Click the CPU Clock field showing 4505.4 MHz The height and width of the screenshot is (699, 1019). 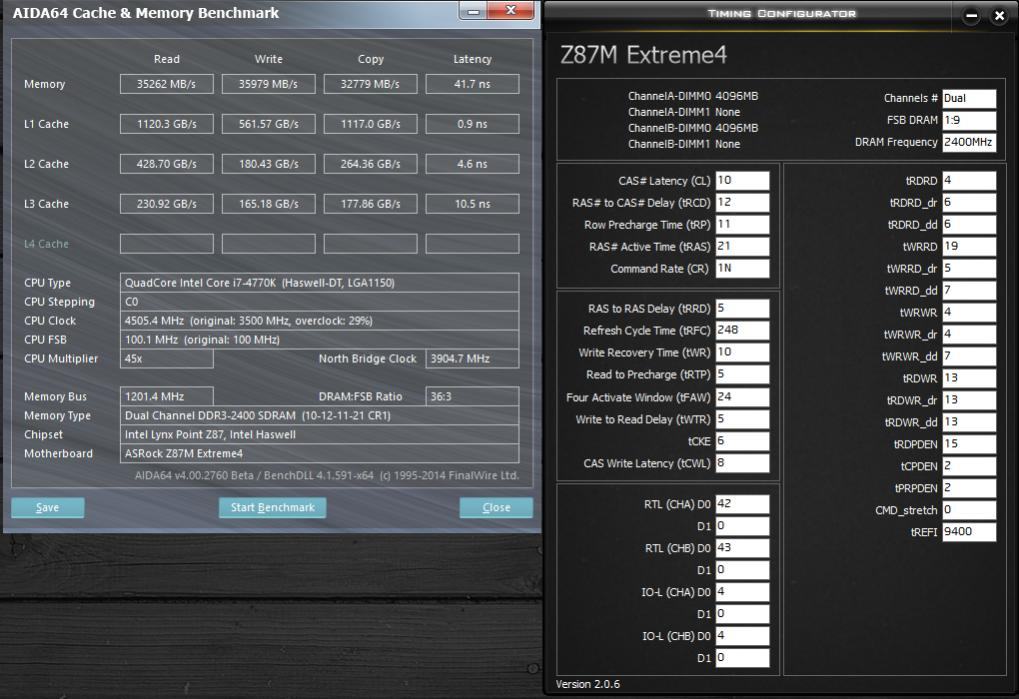(319, 320)
